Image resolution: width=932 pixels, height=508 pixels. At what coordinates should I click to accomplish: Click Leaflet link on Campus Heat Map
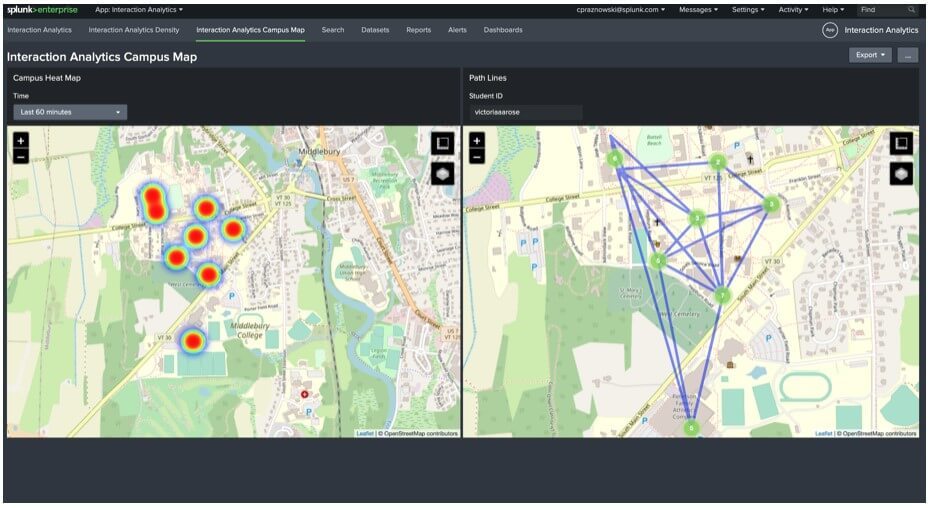[365, 434]
